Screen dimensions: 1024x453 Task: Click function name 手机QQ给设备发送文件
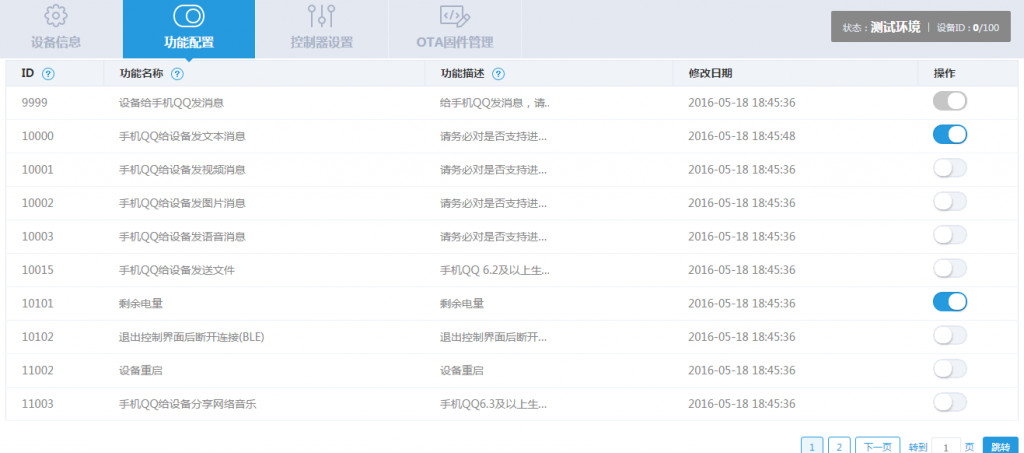[177, 270]
